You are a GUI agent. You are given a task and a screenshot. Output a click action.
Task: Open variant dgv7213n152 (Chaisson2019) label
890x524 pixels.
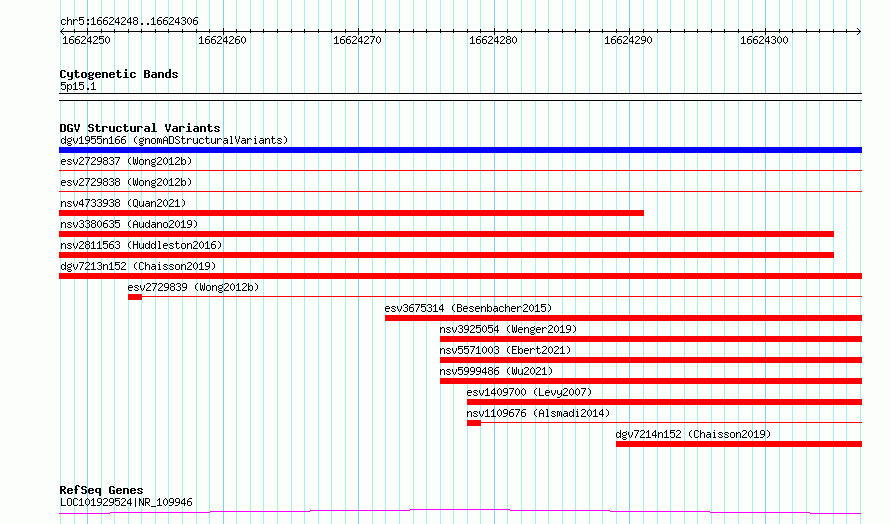pyautogui.click(x=138, y=266)
